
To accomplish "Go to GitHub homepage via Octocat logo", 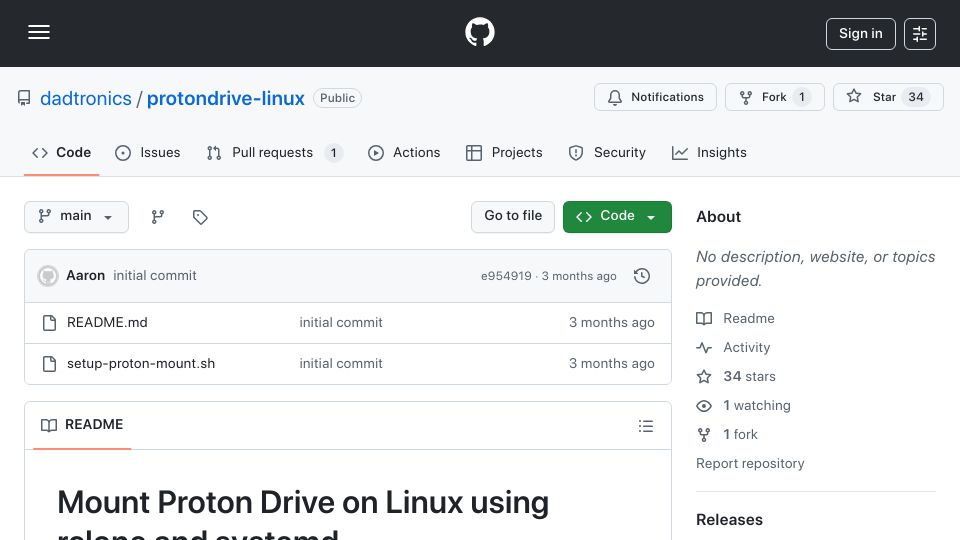I will tap(479, 32).
